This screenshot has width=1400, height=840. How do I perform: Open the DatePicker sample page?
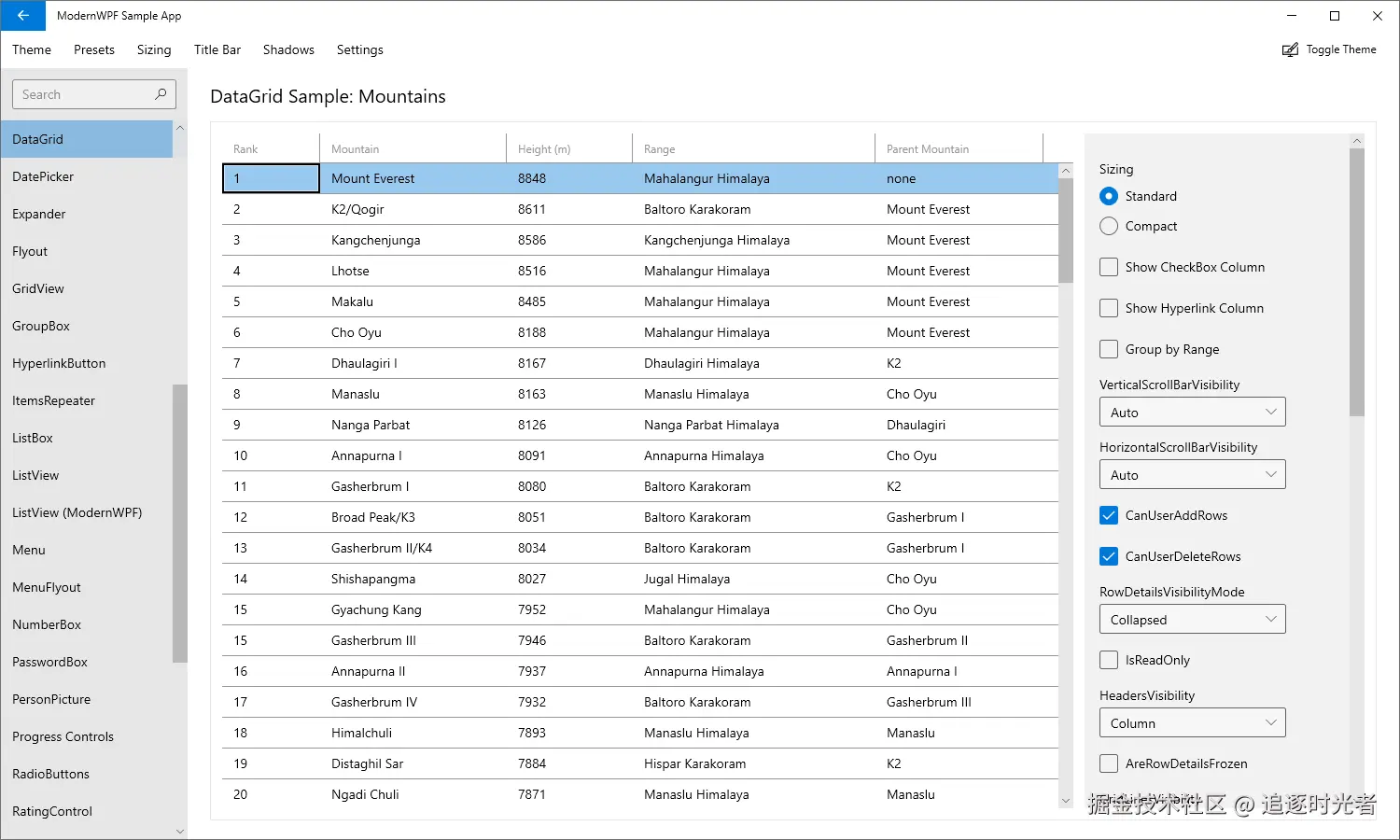pos(43,176)
